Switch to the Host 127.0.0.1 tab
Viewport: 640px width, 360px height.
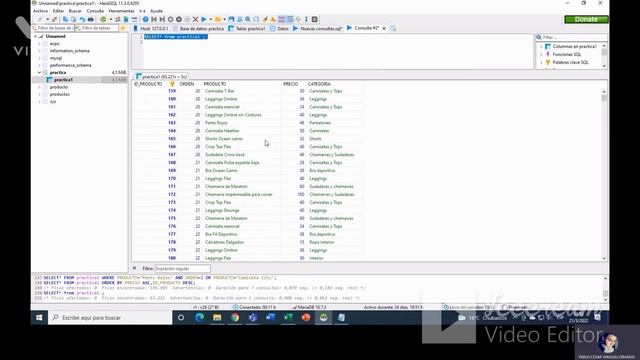click(151, 28)
